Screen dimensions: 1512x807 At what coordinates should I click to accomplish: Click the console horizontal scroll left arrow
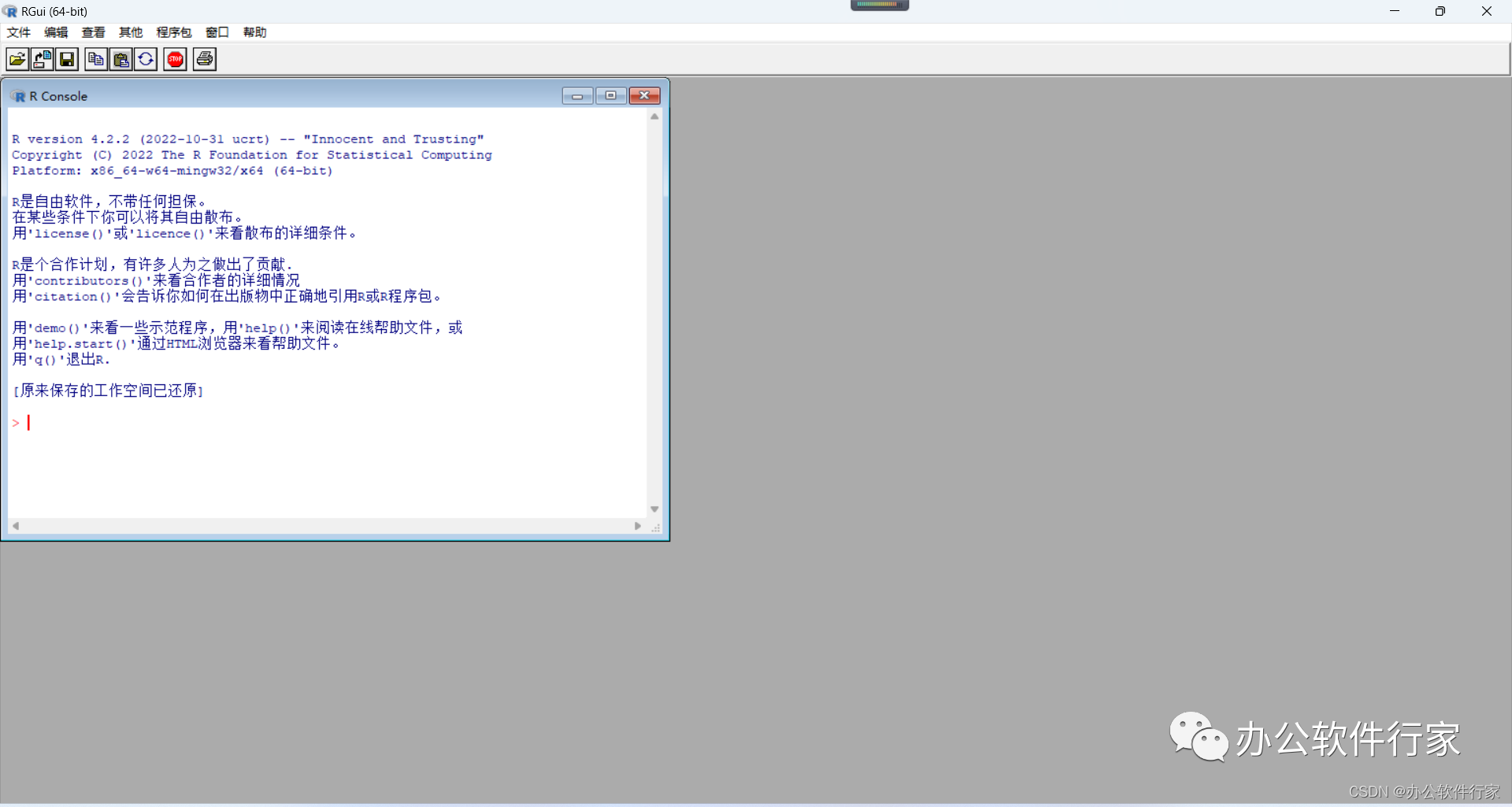16,526
